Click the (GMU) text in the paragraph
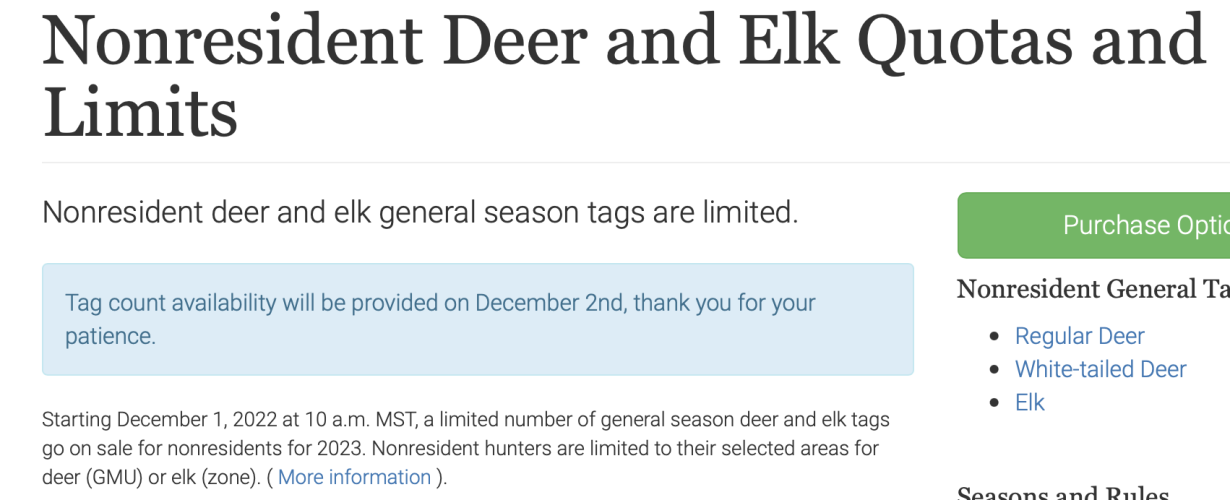 click(x=116, y=477)
